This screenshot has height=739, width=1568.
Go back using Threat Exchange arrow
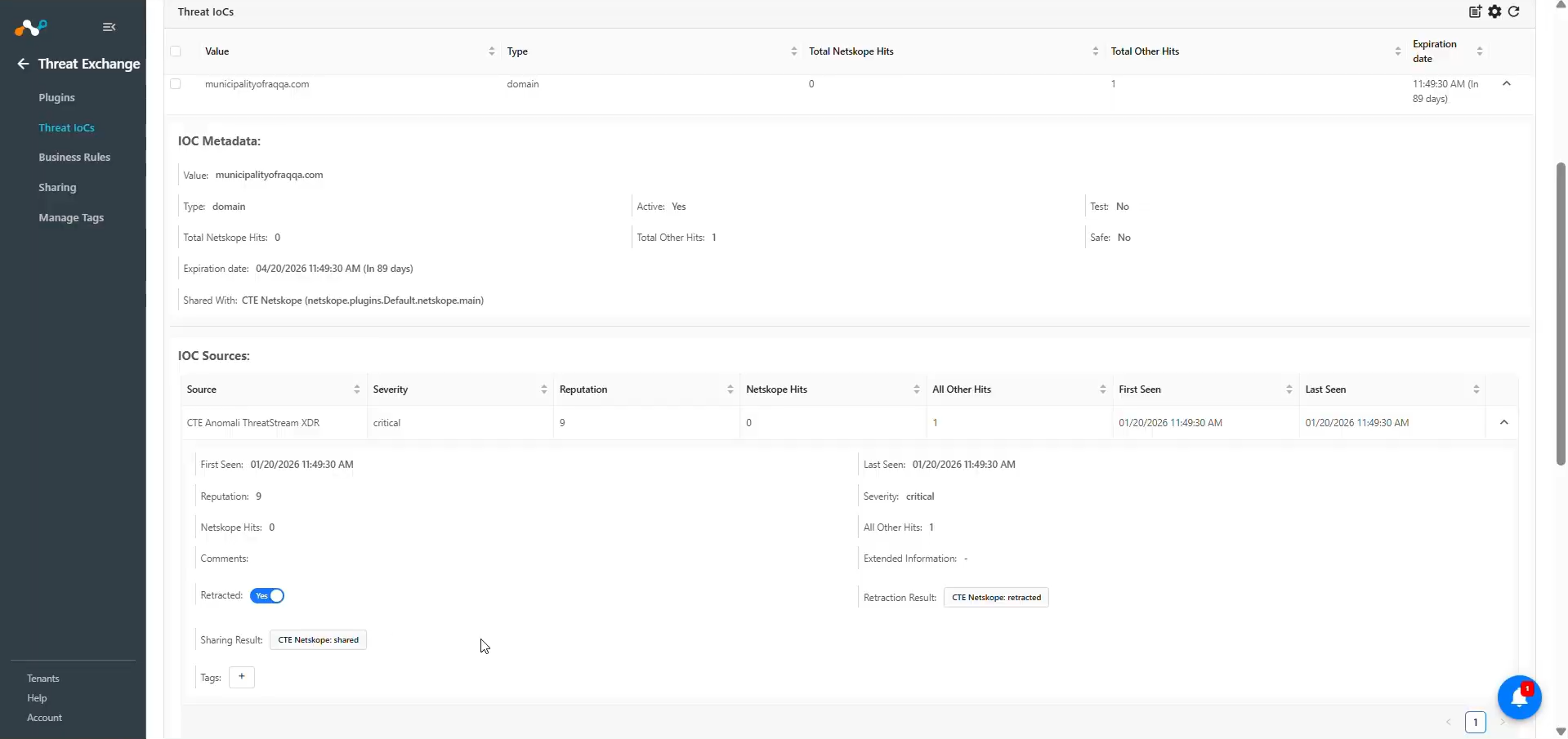coord(23,64)
